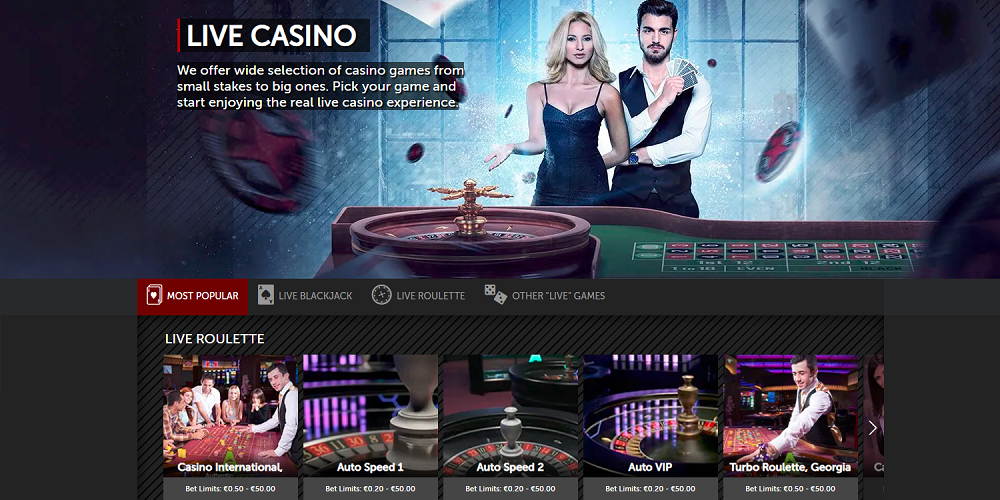Screen dimensions: 1000x500
Task: Click the Casino International, game title label
Action: pos(230,467)
